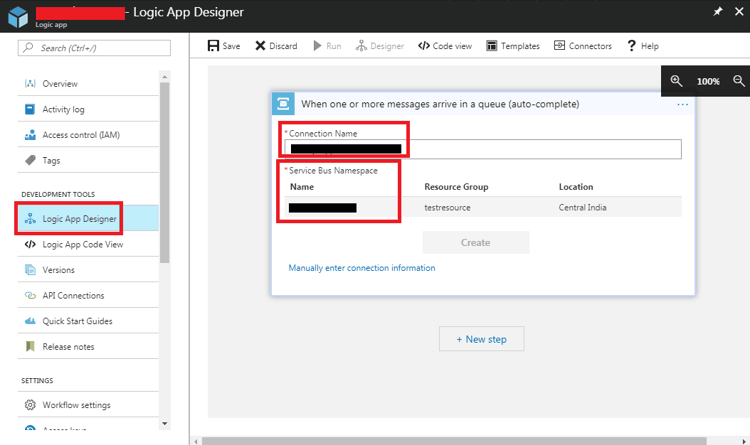Go to Access control (IAM)

tap(81, 135)
